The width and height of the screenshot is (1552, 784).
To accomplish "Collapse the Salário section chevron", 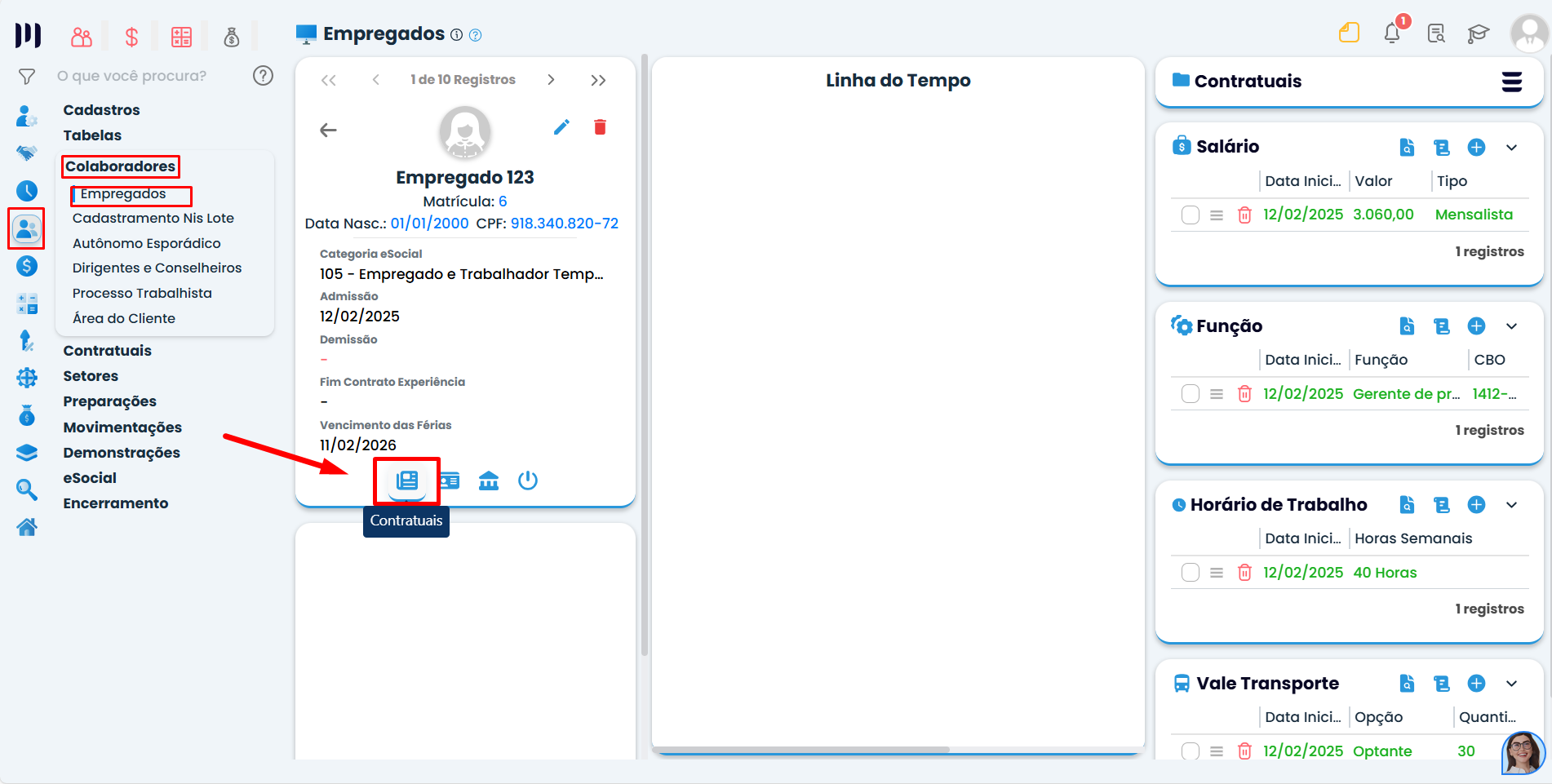I will pyautogui.click(x=1511, y=148).
